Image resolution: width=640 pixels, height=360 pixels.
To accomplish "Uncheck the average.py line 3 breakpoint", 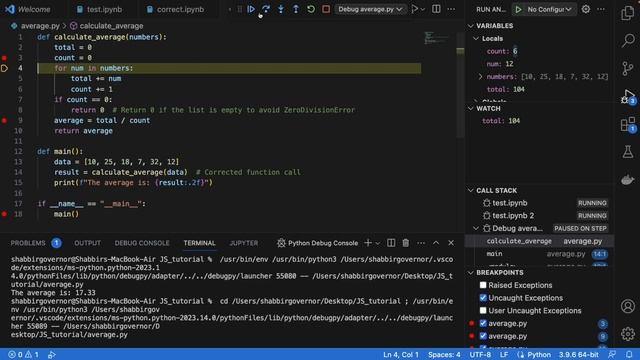I will tap(483, 323).
